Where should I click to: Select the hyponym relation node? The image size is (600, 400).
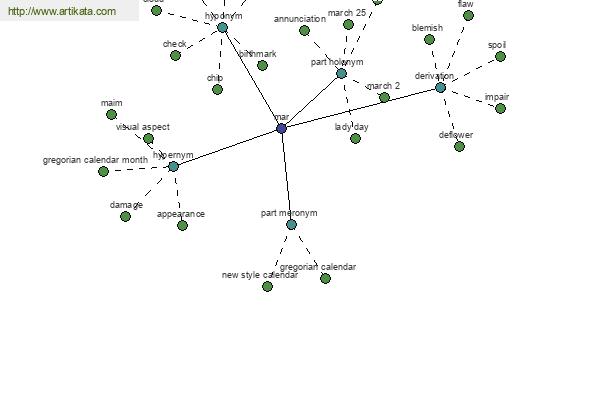click(x=222, y=28)
